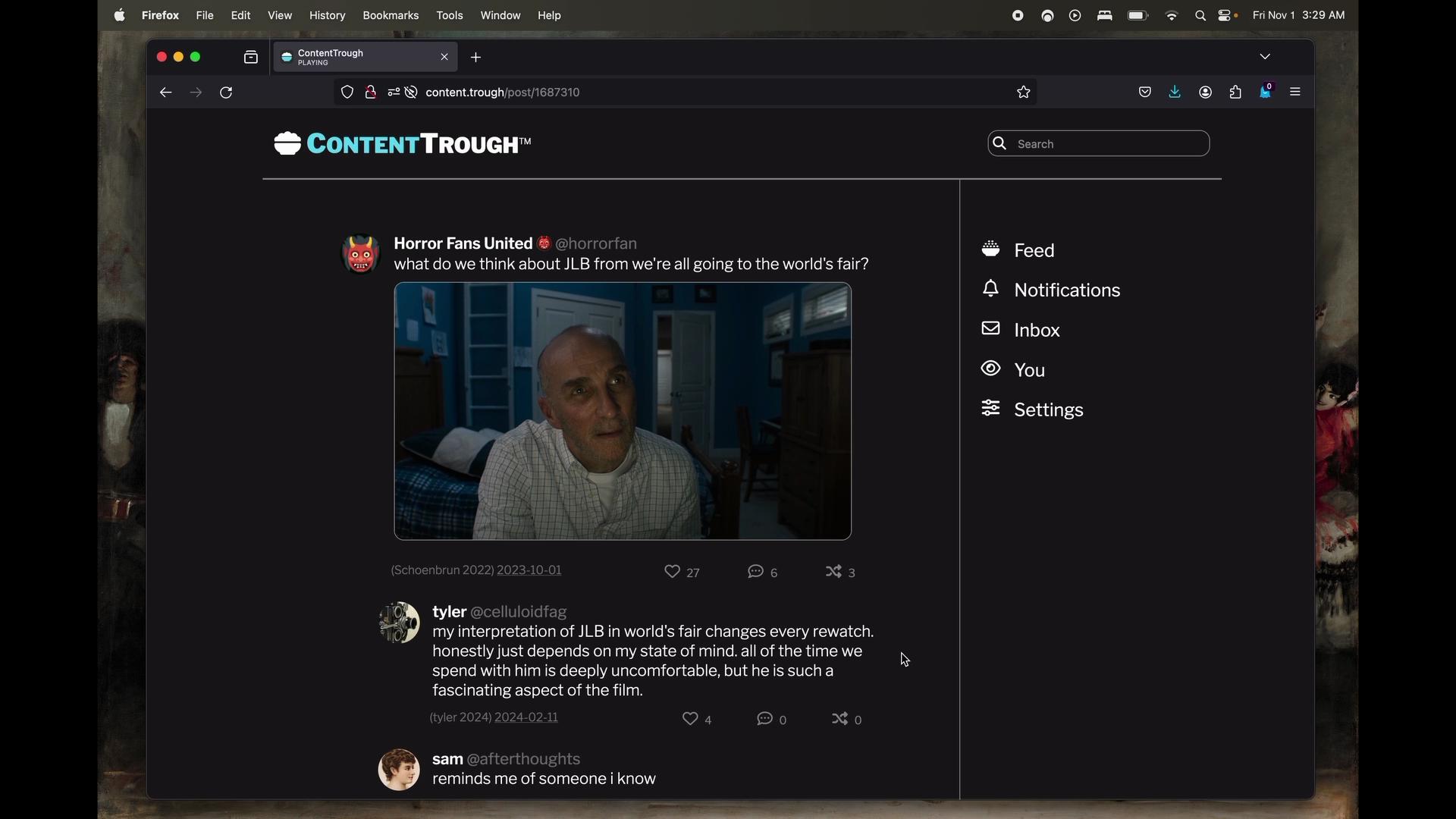Open the Bookmarks menu
The image size is (1456, 819).
(x=391, y=15)
